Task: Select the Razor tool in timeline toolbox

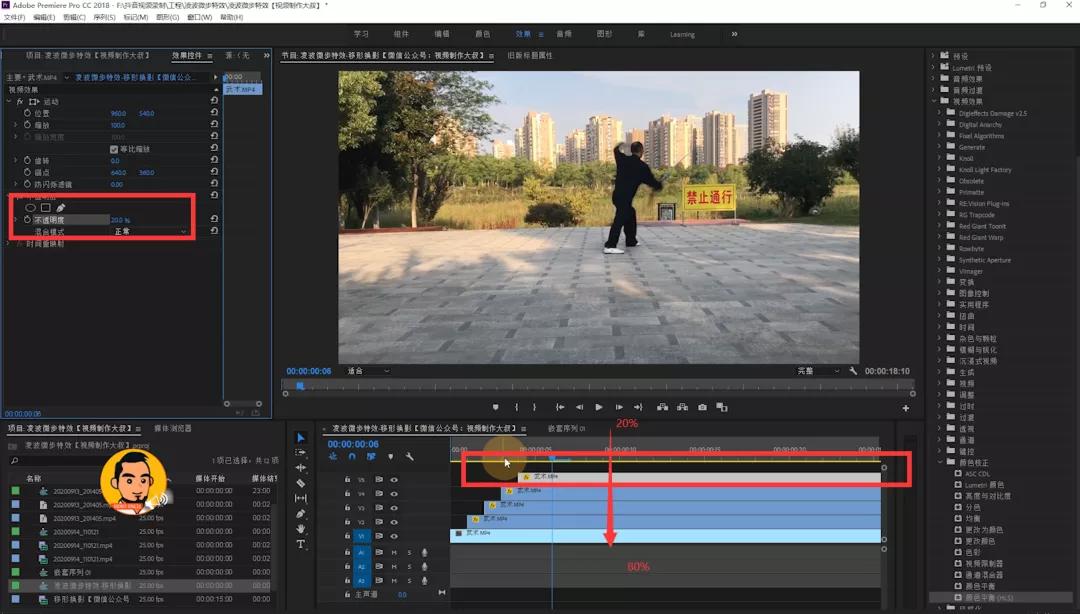Action: 301,483
